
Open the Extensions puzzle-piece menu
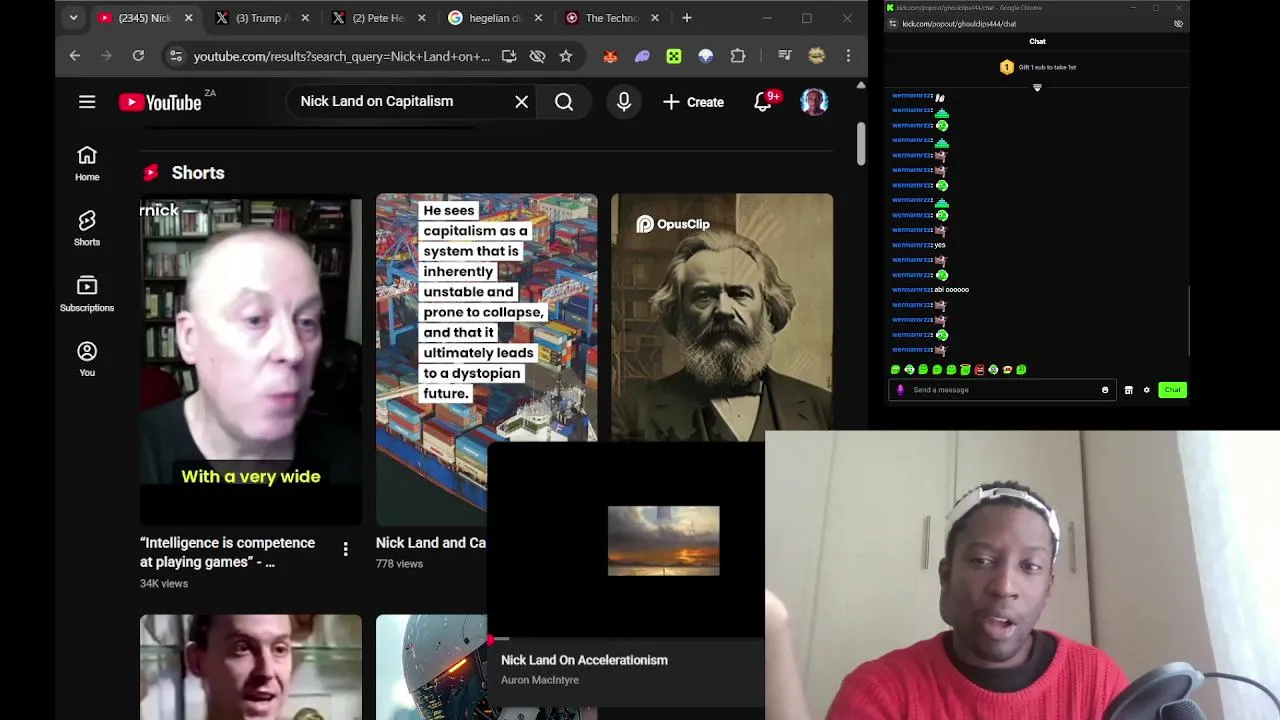(x=738, y=56)
